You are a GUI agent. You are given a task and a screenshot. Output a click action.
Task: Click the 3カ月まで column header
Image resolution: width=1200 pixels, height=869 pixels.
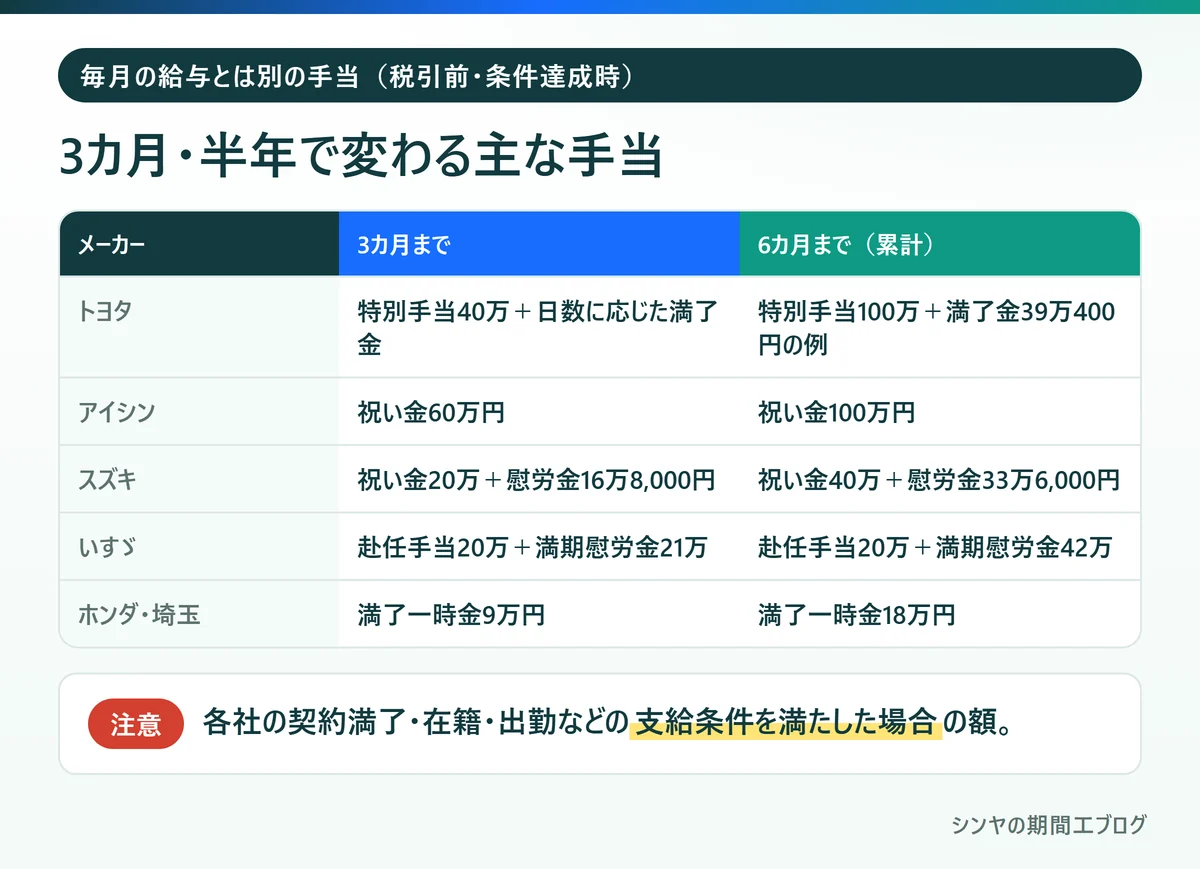(x=539, y=244)
